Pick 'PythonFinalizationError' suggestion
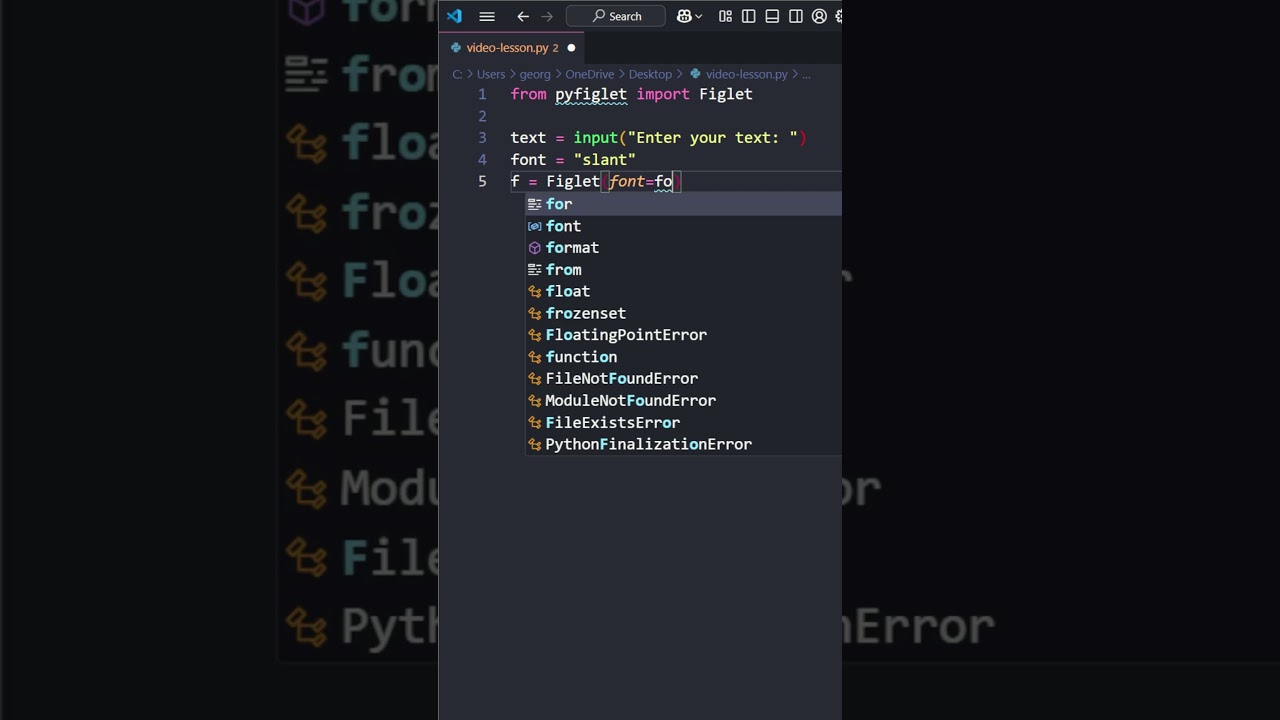Image resolution: width=1280 pixels, height=720 pixels. 684,444
